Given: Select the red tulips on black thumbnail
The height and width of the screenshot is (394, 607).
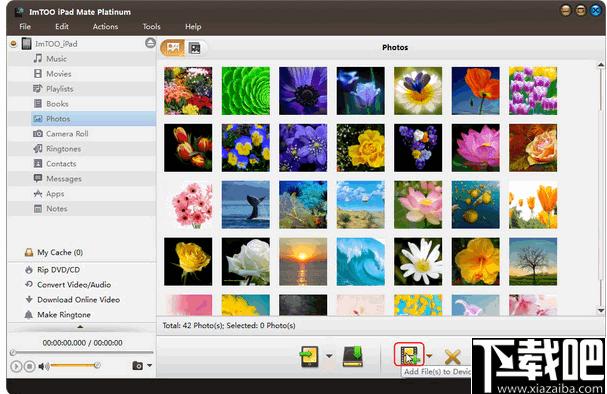Looking at the screenshot, I should point(188,148).
